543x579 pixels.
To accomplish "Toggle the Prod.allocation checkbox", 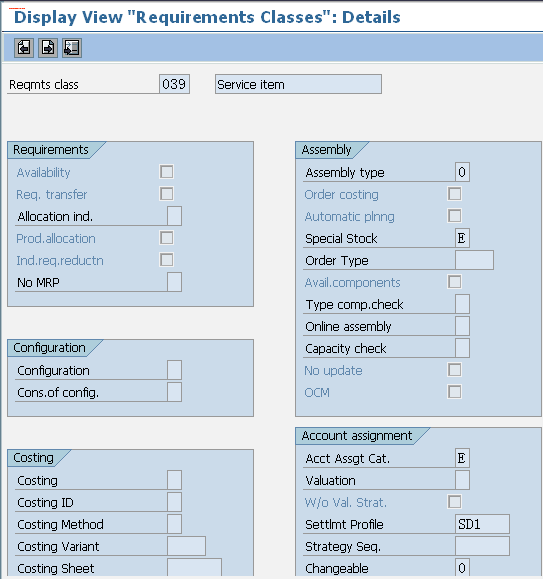I will [x=166, y=238].
